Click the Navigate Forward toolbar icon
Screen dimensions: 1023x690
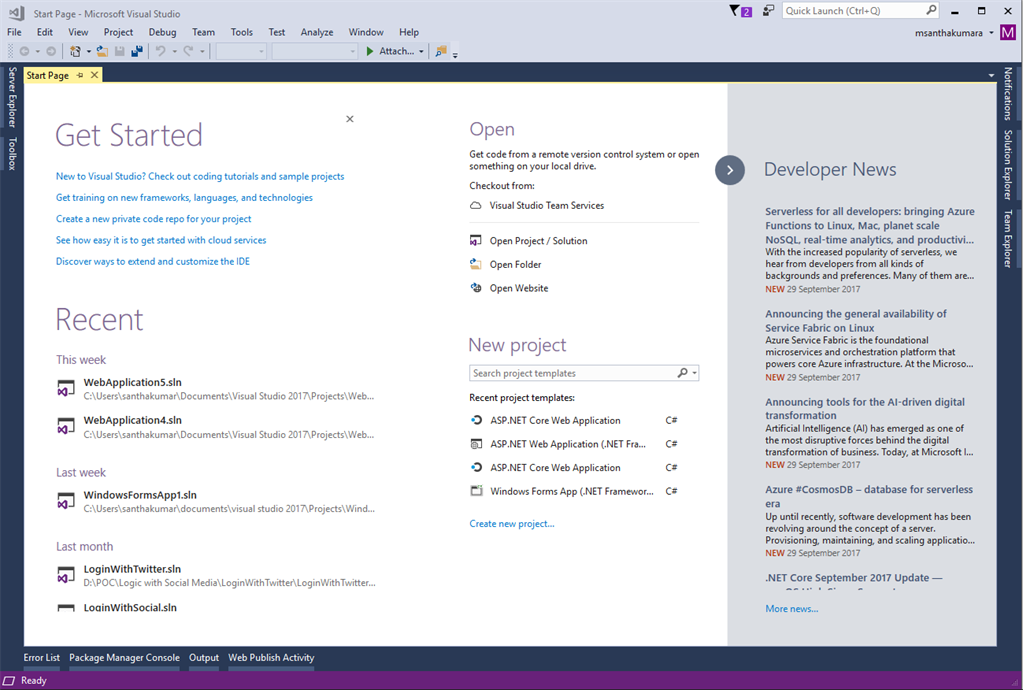click(x=51, y=51)
